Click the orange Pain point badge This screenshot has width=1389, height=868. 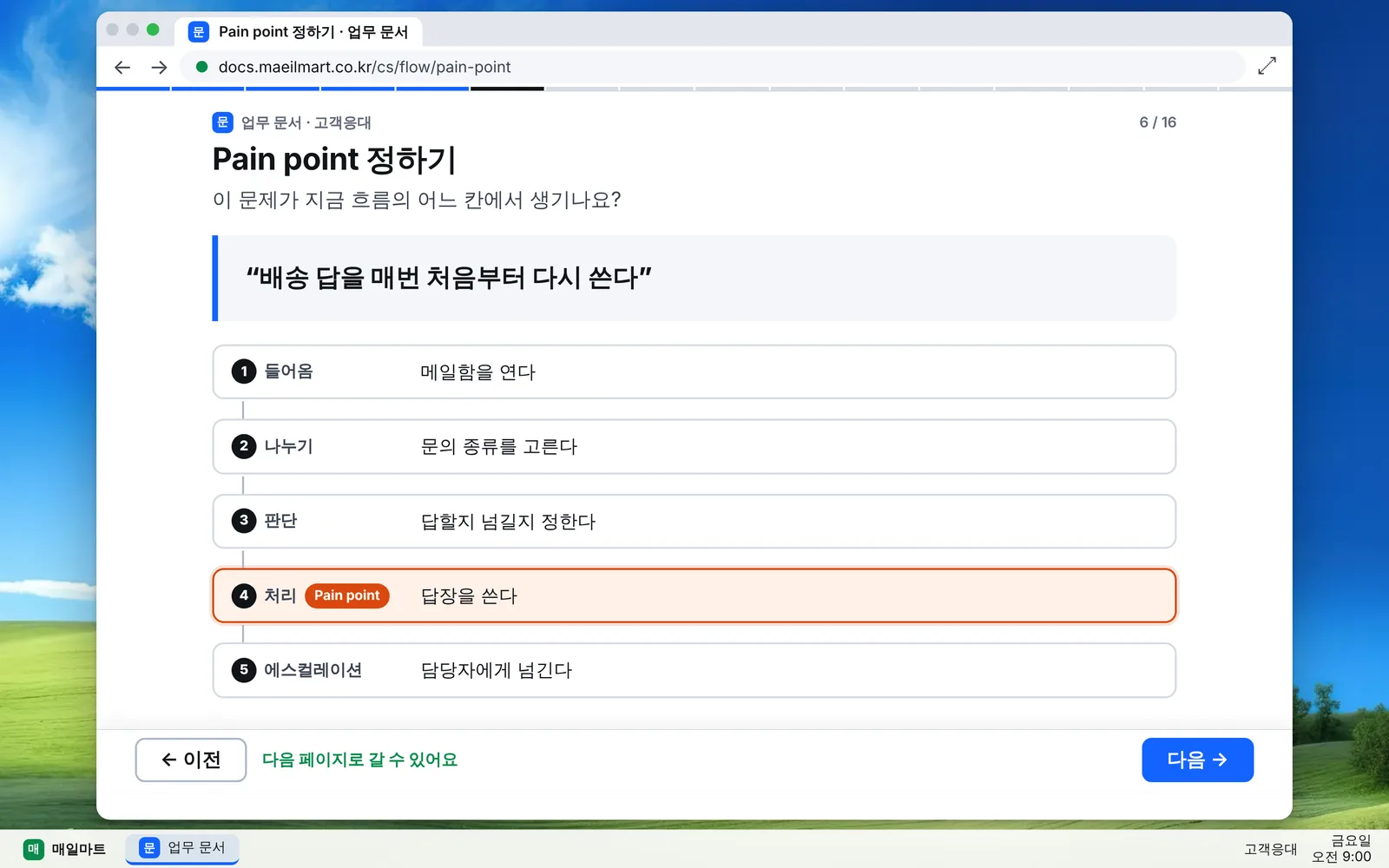(x=347, y=595)
